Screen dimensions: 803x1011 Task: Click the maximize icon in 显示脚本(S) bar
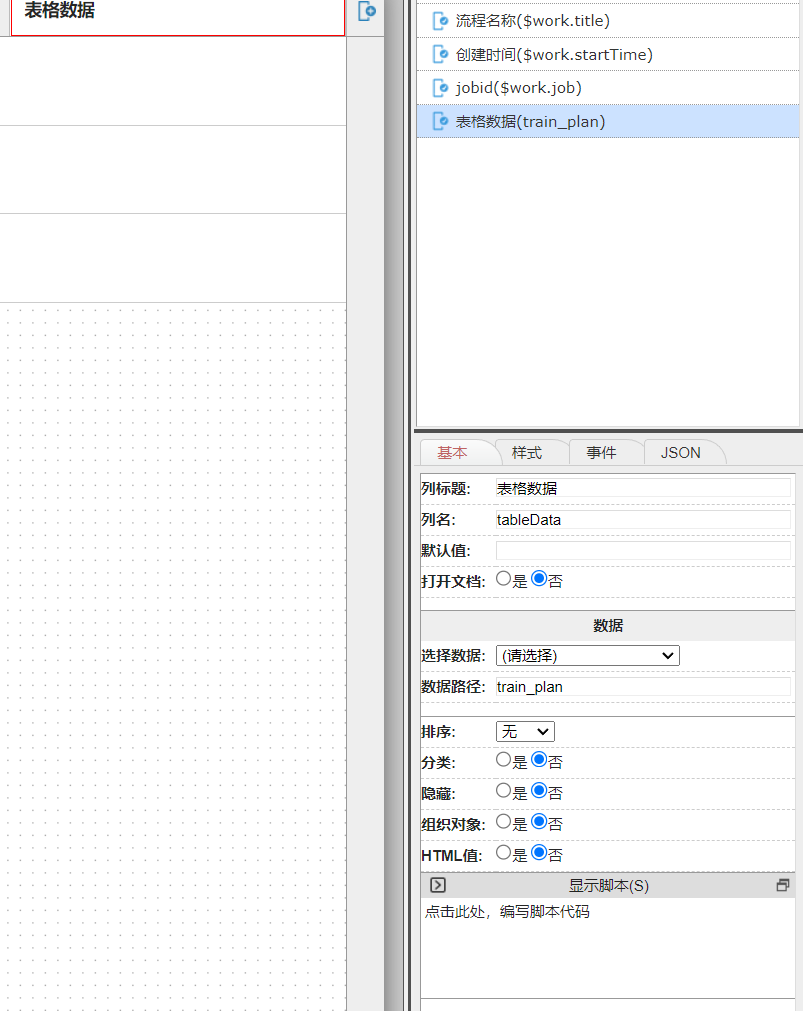782,885
